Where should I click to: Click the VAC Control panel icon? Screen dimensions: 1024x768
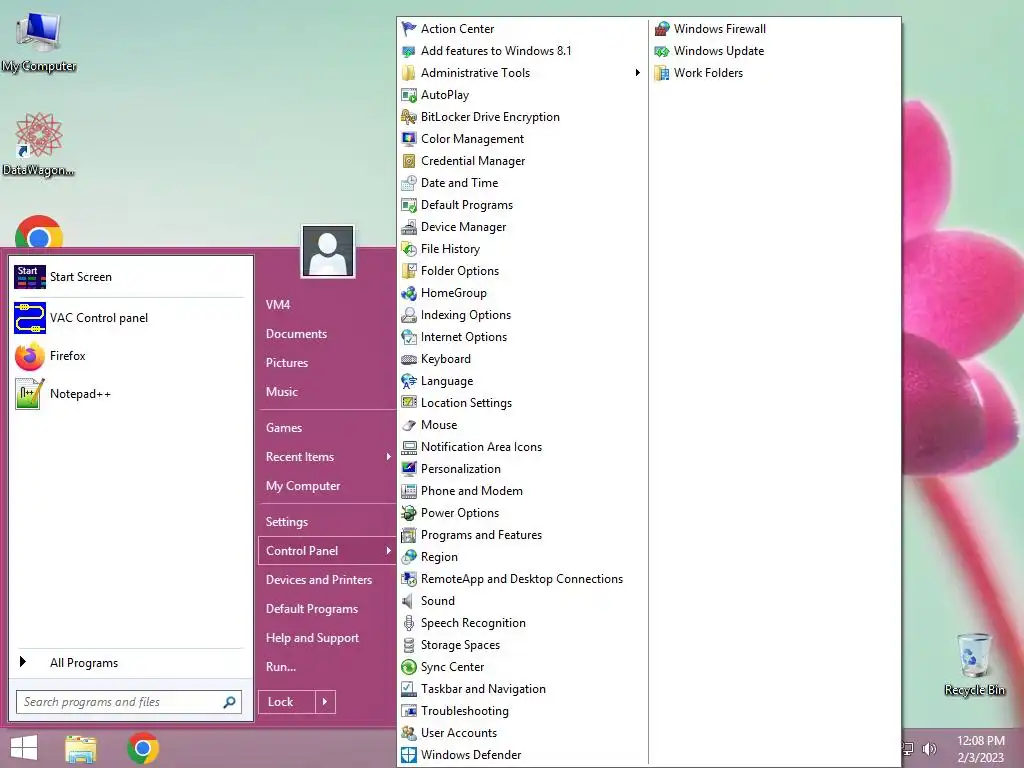click(30, 318)
